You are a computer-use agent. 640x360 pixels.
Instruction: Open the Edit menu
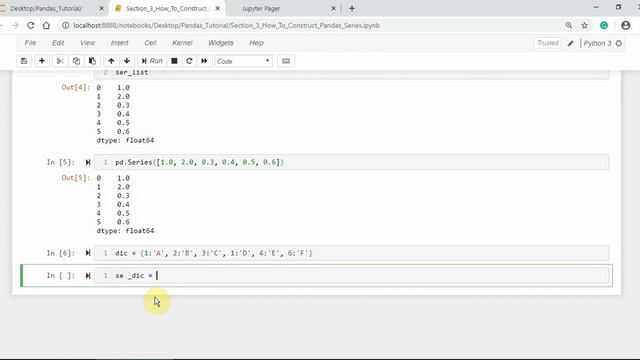pos(58,43)
